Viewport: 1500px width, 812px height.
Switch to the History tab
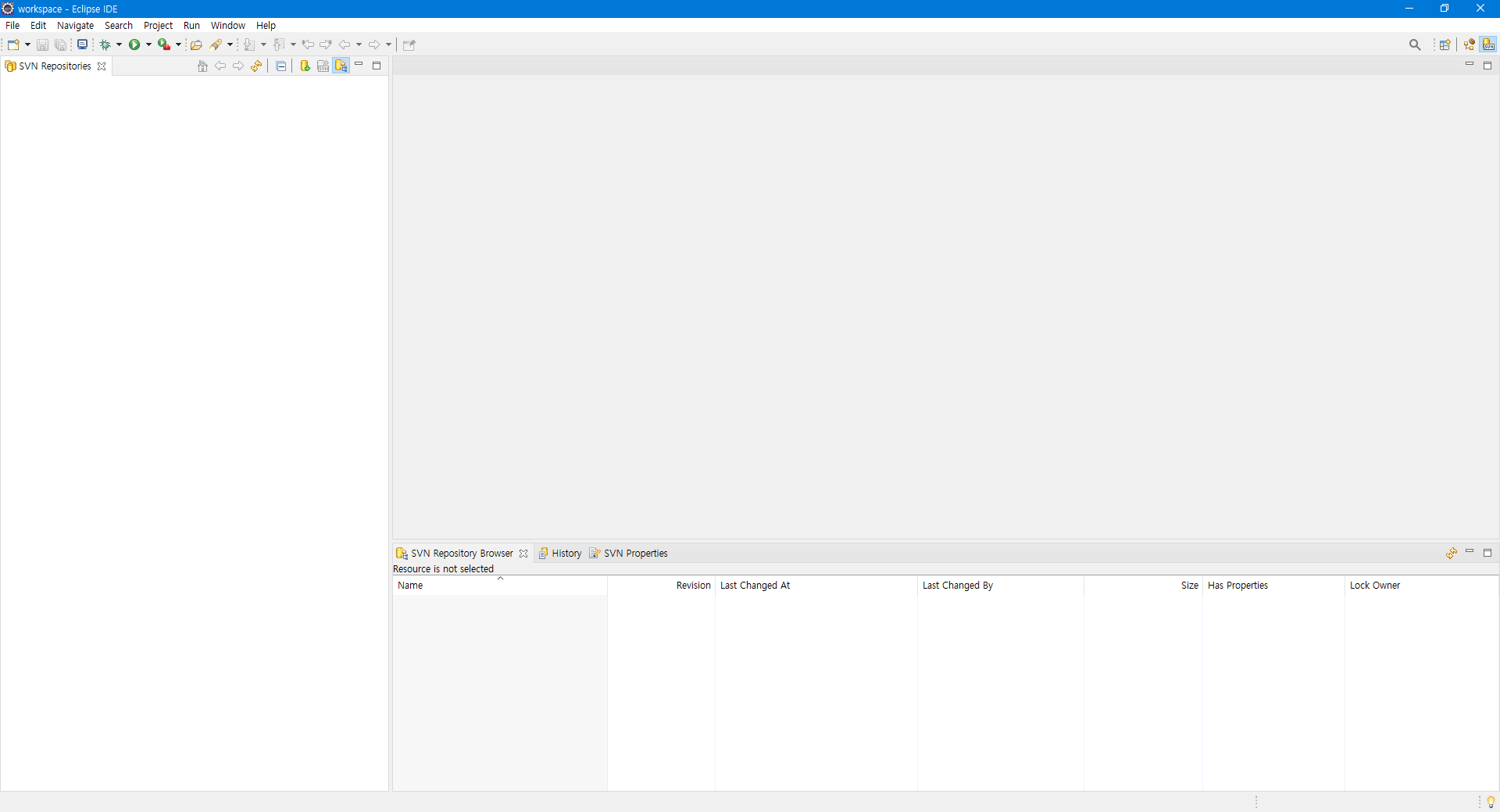pyautogui.click(x=559, y=554)
